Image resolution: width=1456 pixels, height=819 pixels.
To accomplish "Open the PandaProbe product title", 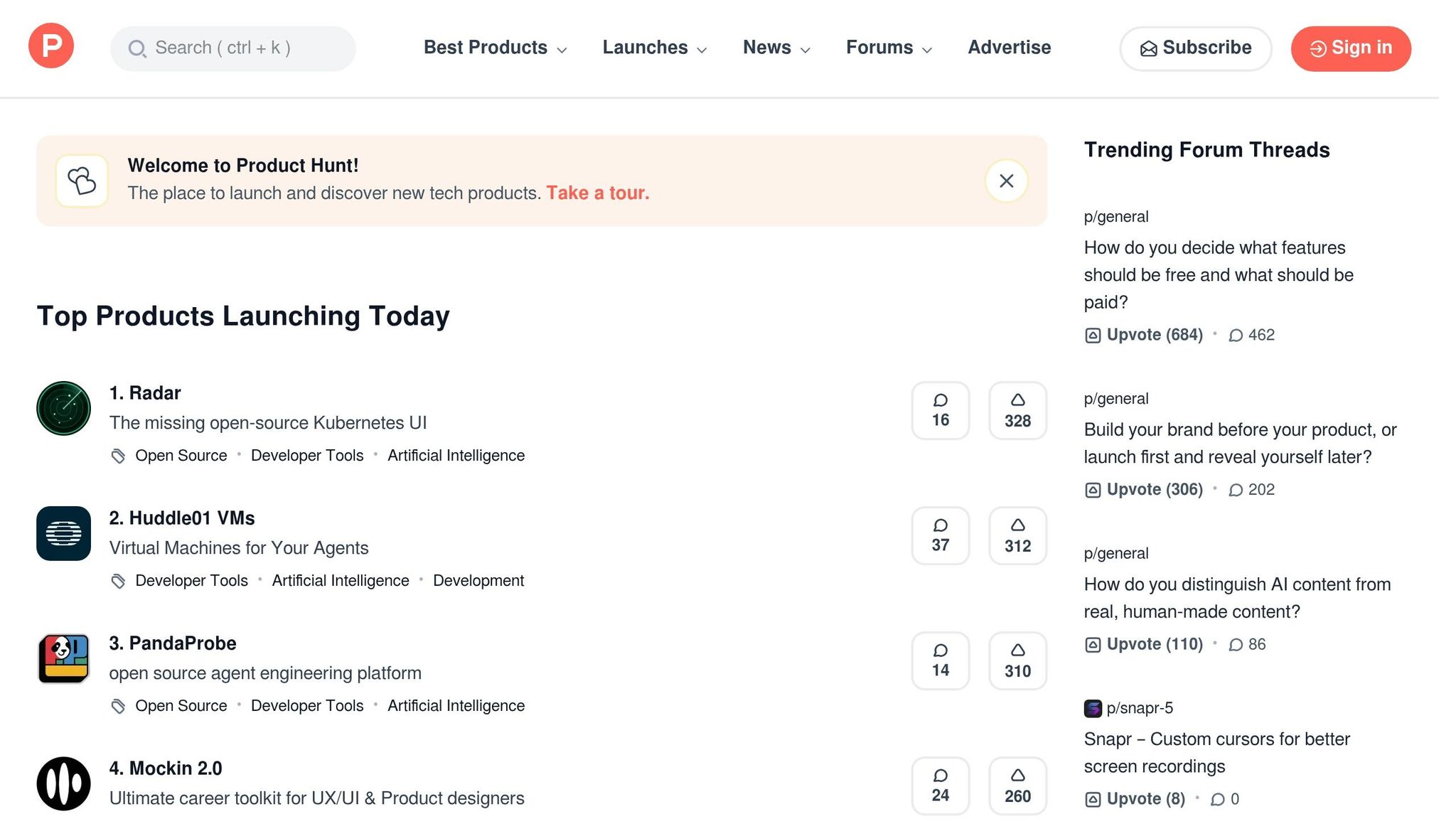I will click(x=173, y=643).
